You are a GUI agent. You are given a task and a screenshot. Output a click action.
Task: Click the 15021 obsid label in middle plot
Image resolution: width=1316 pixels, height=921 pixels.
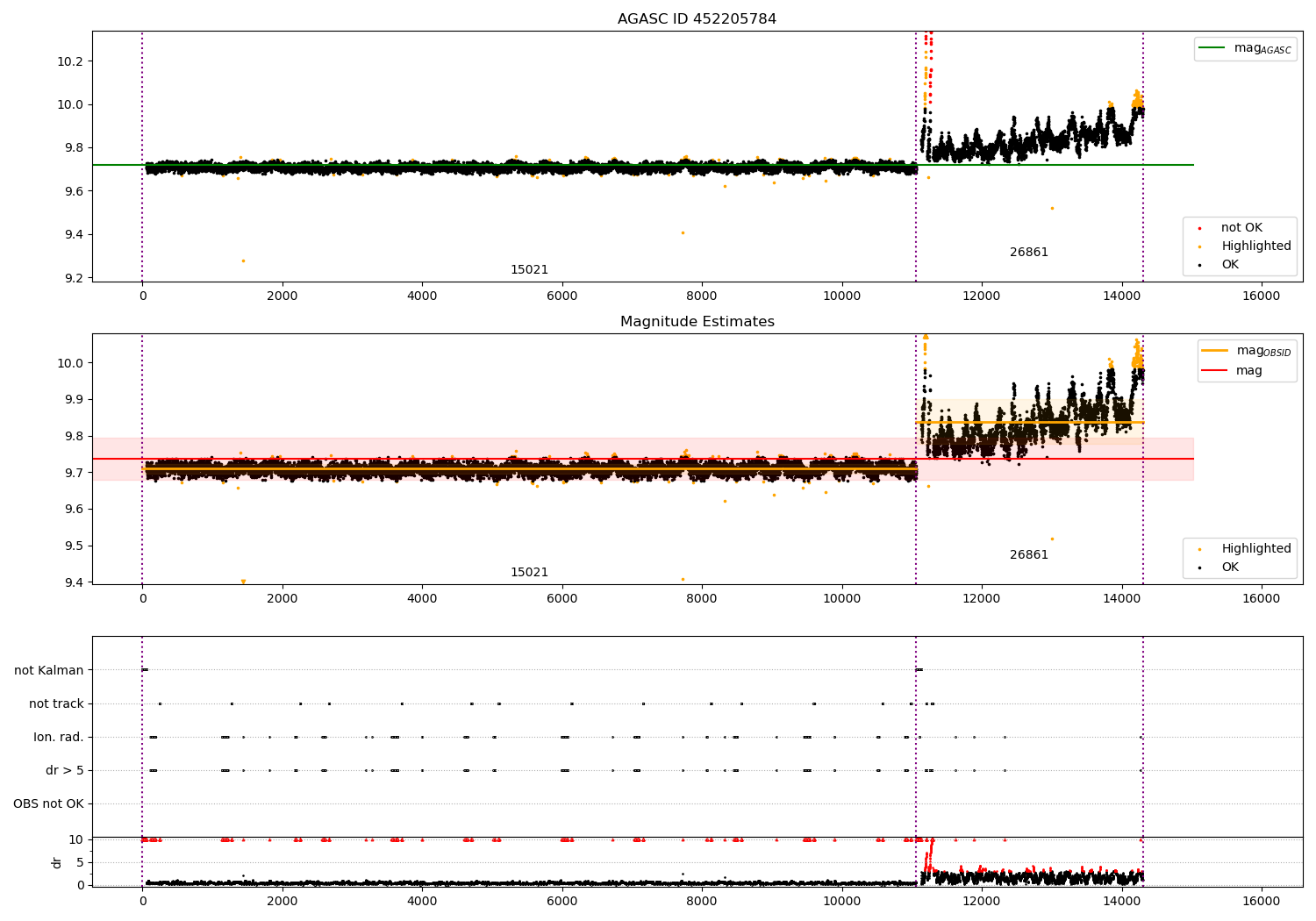click(529, 573)
